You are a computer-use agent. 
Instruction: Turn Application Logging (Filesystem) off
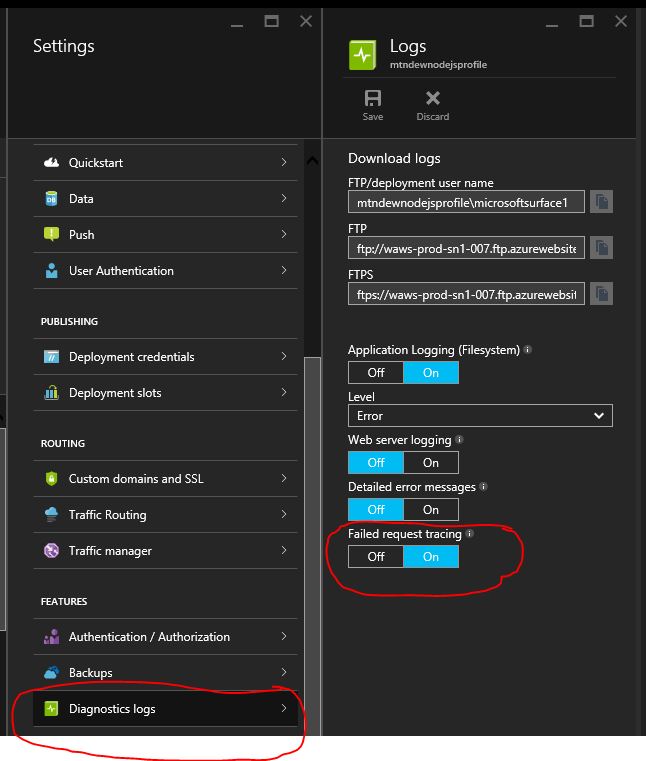[376, 373]
